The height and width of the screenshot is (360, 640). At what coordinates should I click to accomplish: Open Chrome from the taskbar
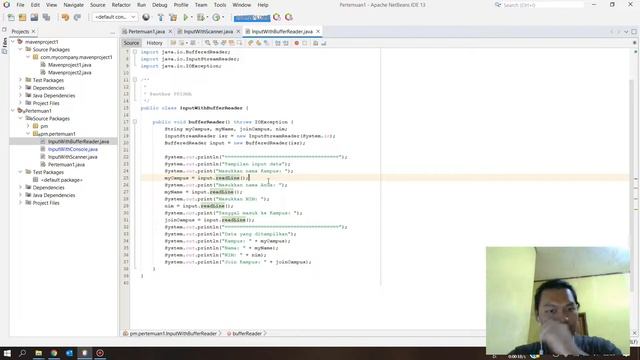(x=54, y=353)
